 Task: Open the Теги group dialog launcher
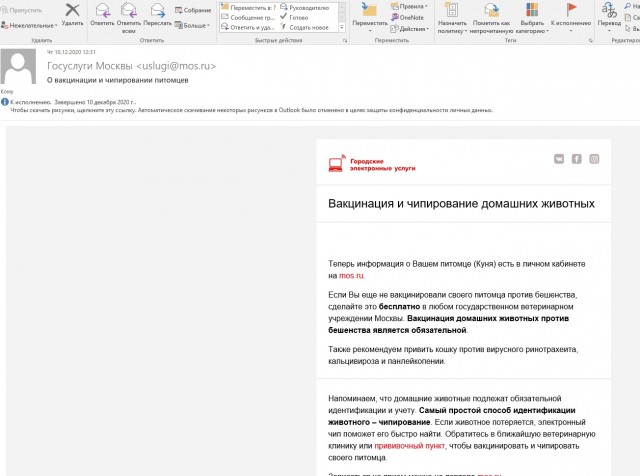point(591,40)
